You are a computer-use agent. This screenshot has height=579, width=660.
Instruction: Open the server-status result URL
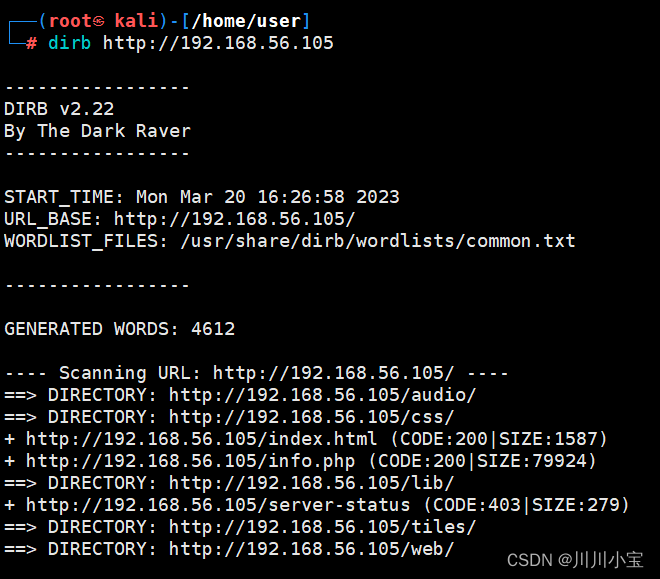pyautogui.click(x=218, y=505)
